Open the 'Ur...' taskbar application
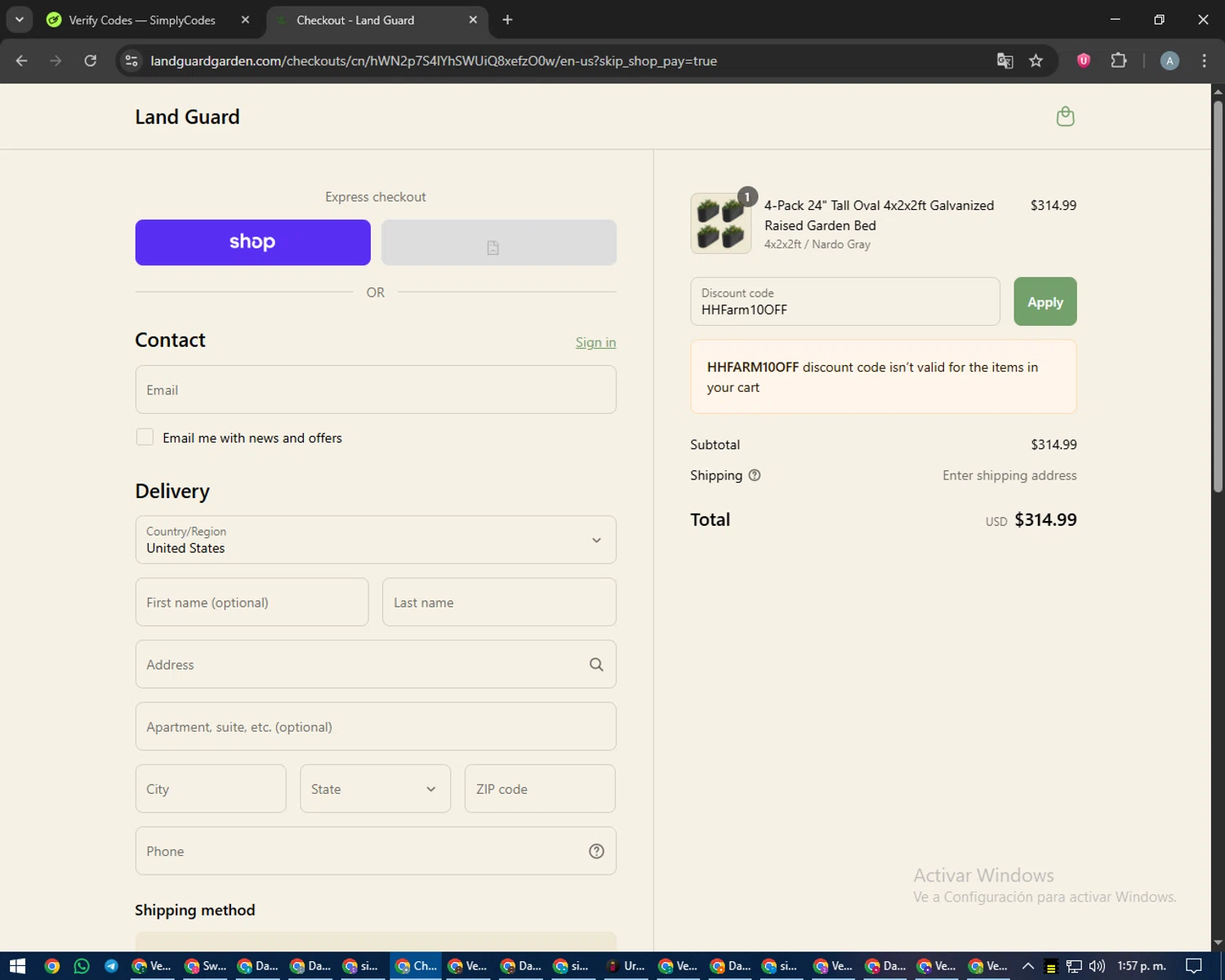This screenshot has width=1225, height=980. click(x=626, y=966)
